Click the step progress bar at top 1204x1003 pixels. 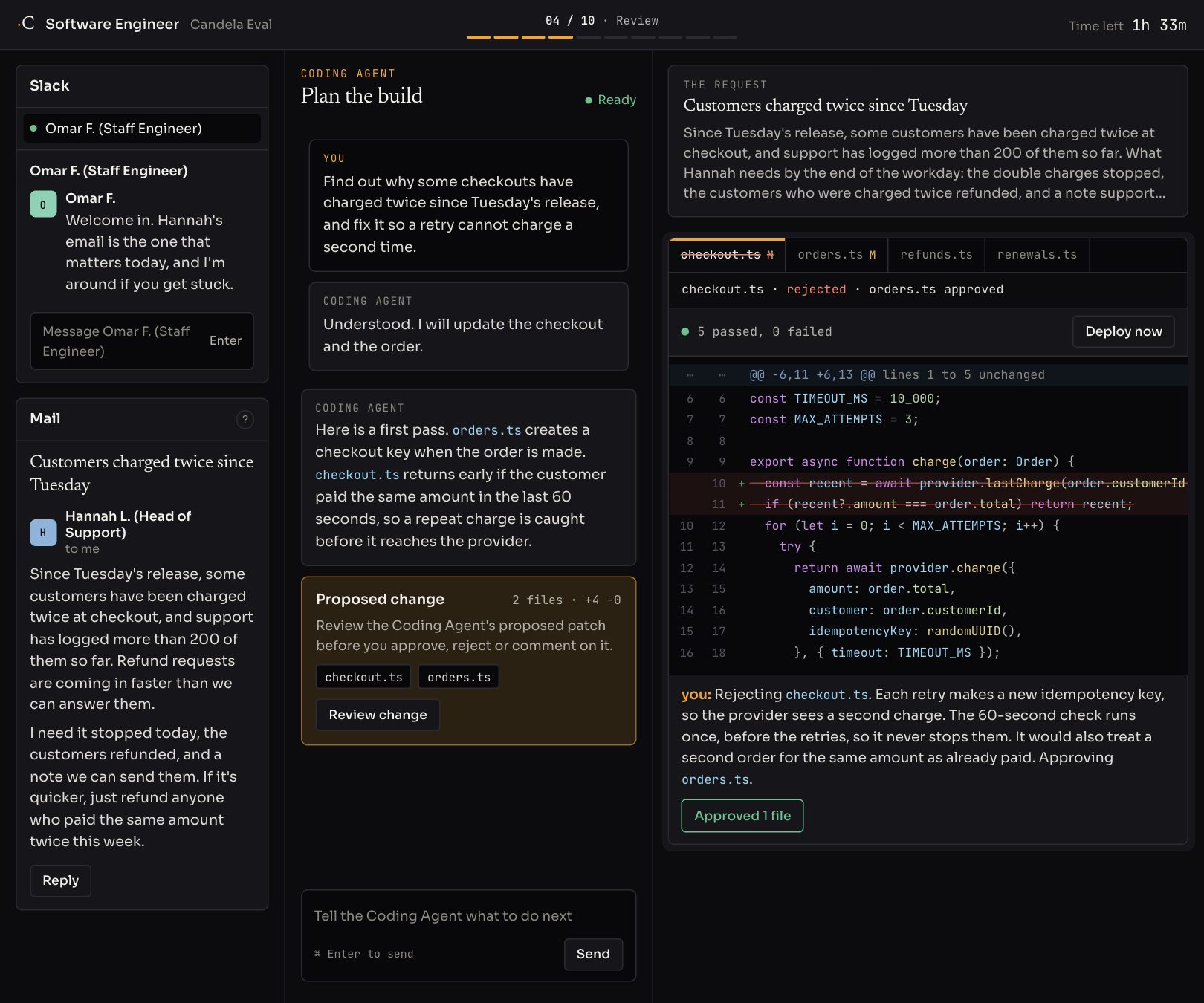(602, 37)
